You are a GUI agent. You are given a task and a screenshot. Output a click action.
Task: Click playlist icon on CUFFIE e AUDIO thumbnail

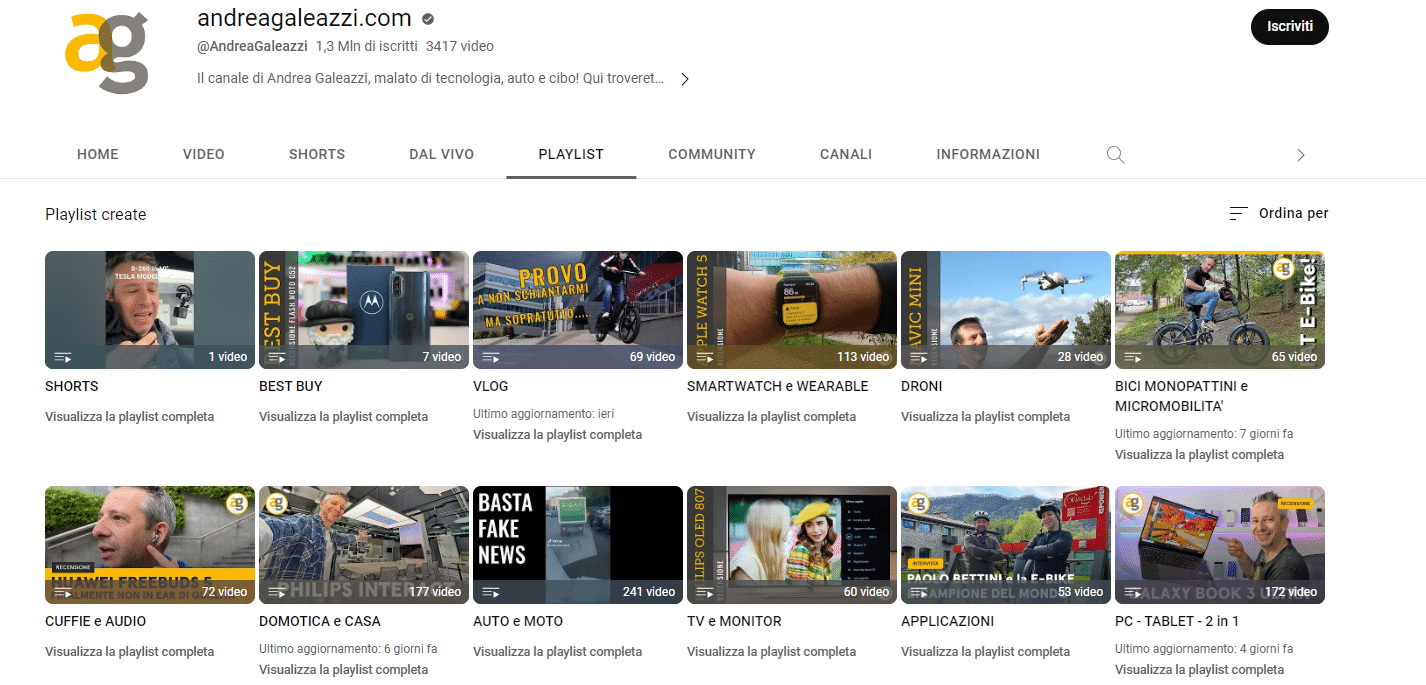(x=62, y=592)
